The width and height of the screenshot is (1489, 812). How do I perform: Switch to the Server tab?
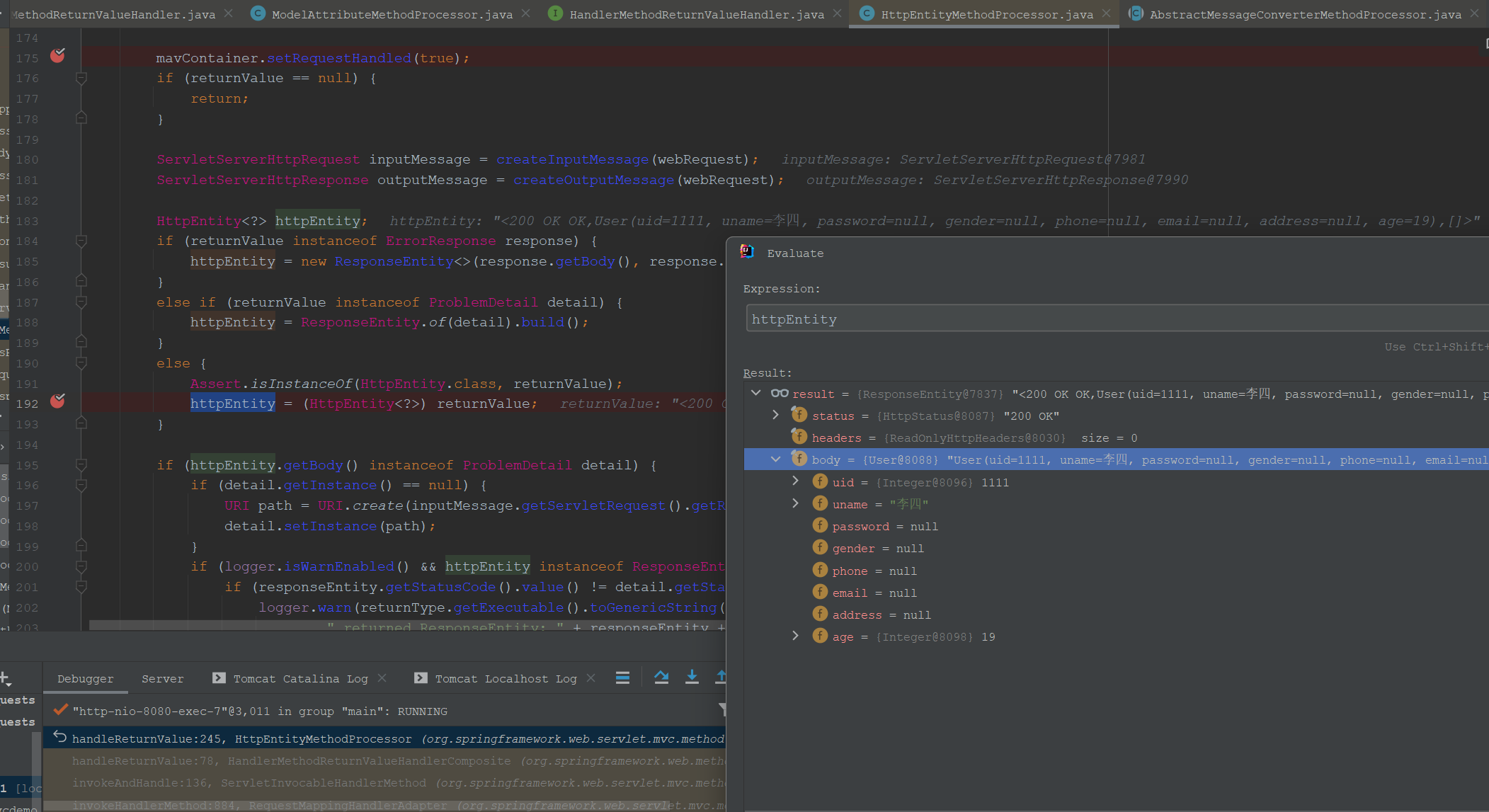162,679
